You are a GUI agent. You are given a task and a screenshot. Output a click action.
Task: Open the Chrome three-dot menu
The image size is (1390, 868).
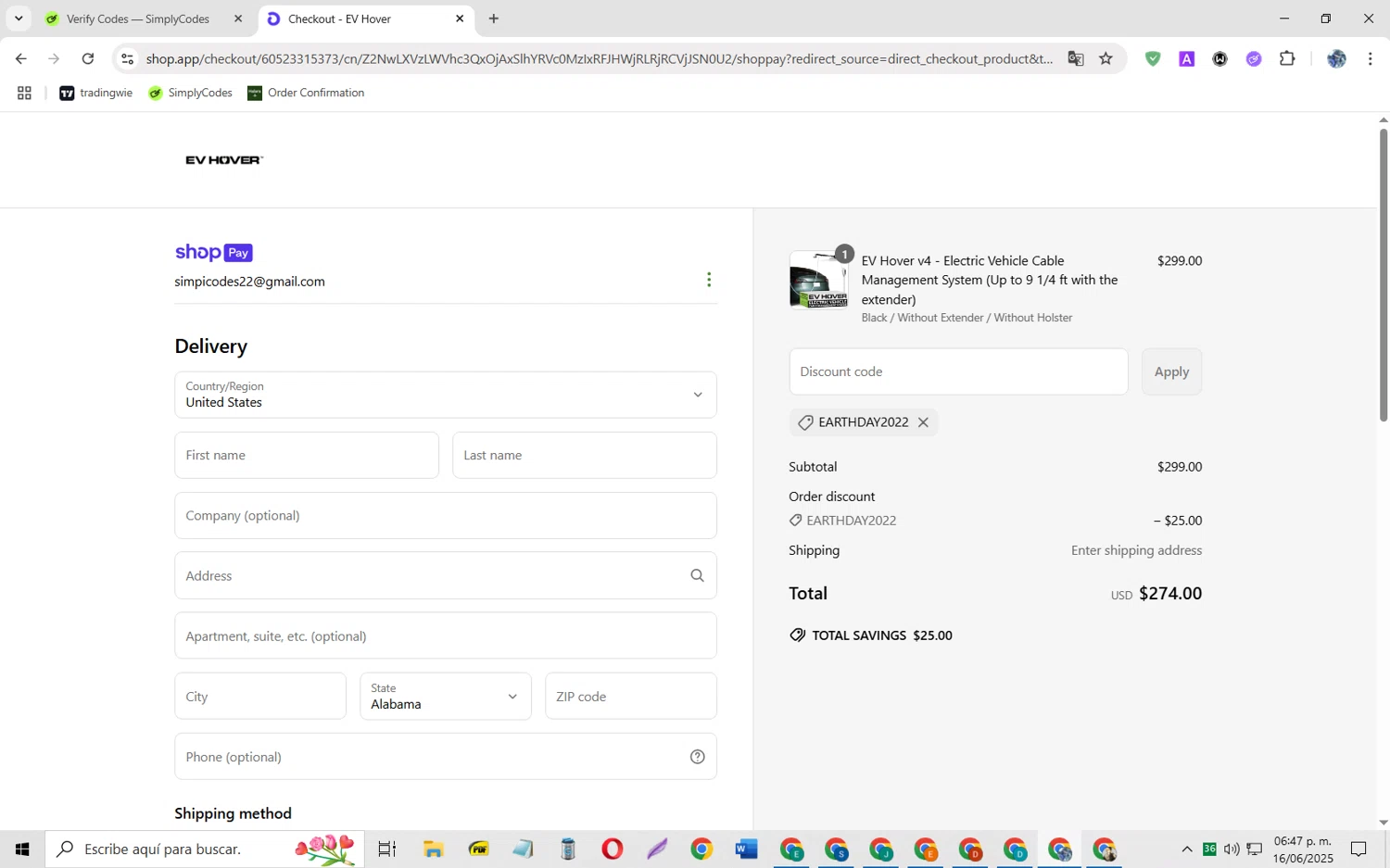1370,58
